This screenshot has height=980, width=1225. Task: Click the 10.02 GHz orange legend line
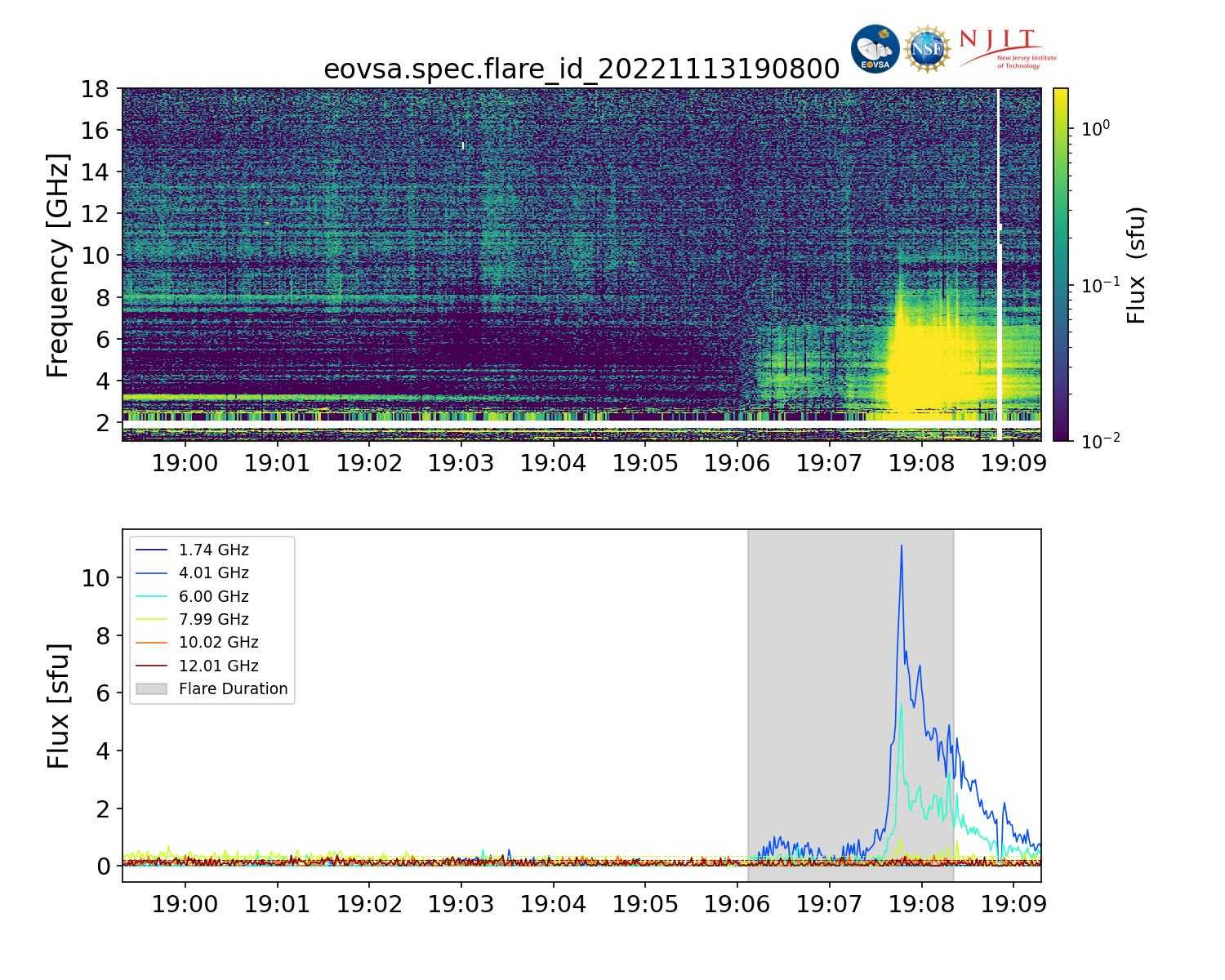pos(151,643)
